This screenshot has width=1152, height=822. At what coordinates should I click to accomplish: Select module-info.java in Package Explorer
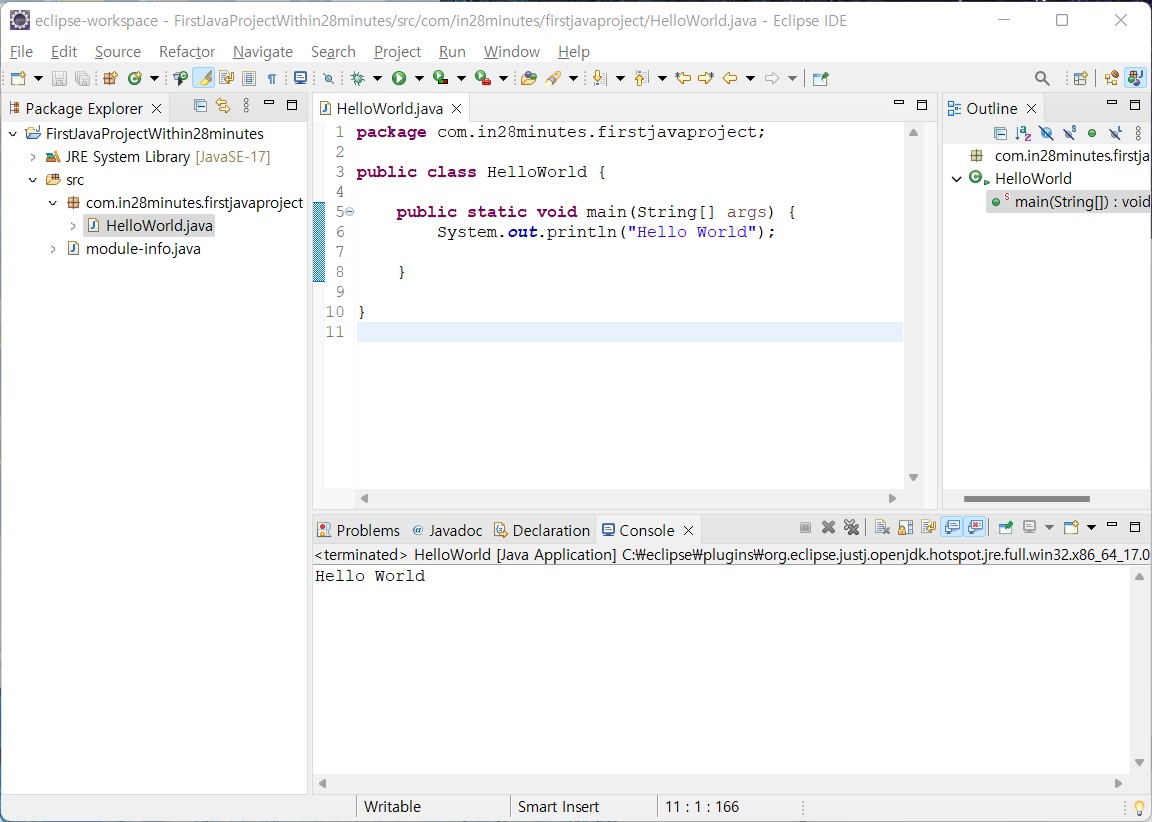(142, 249)
